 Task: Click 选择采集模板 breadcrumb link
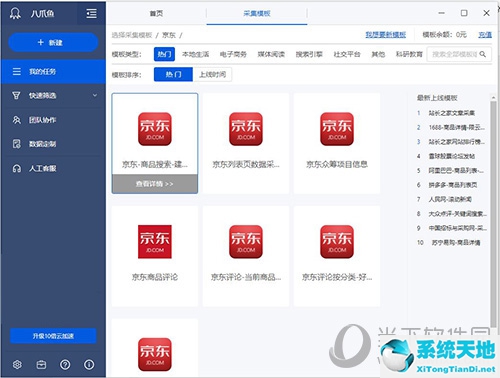[132, 35]
